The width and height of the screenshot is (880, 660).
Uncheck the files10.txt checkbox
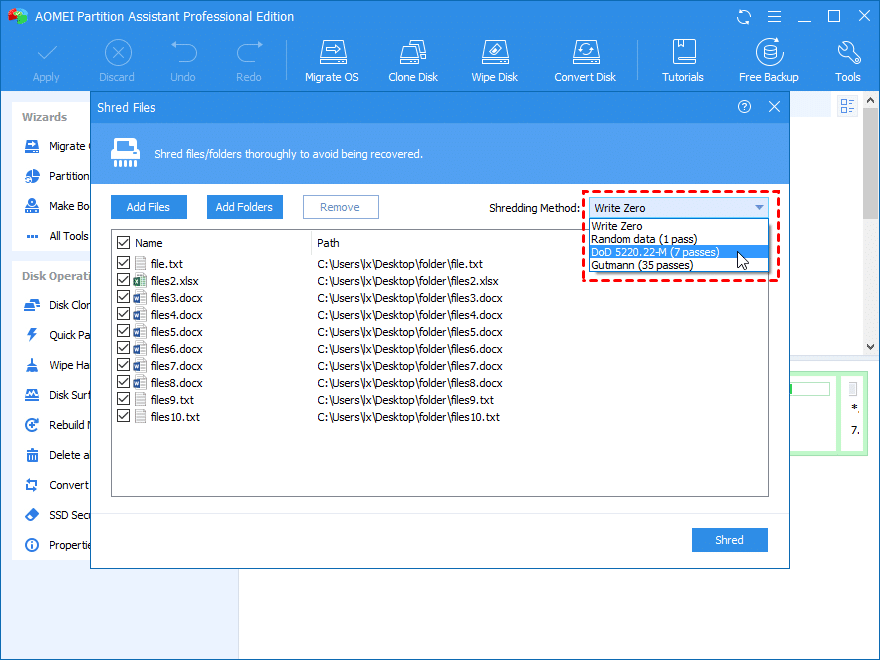[x=123, y=416]
